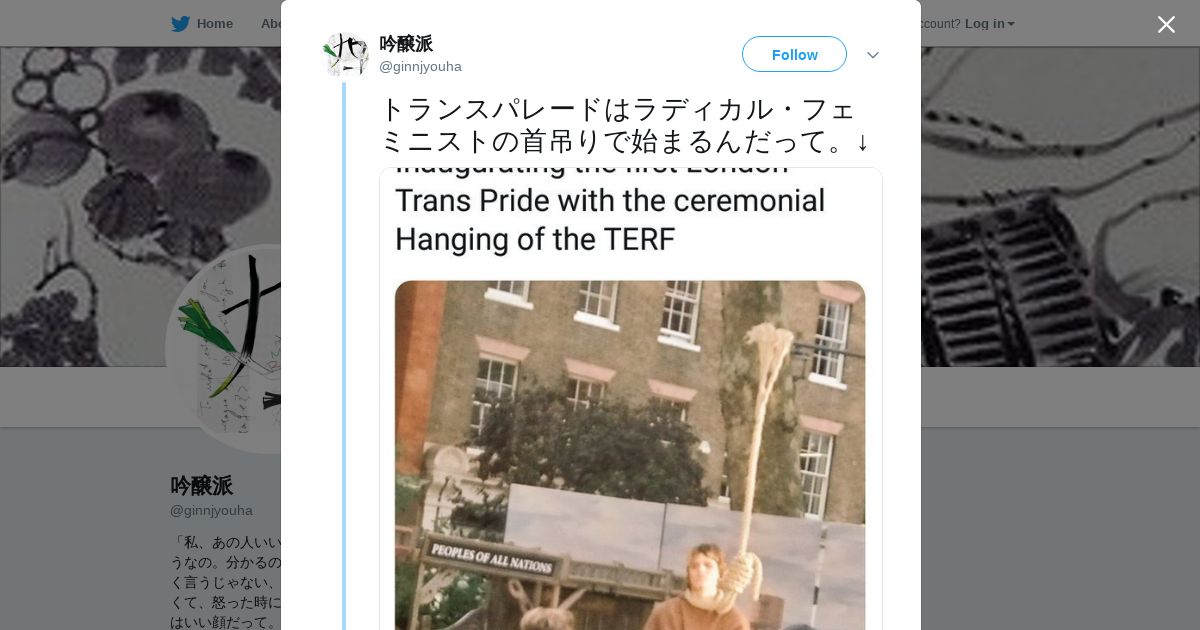Click the PEOPLES OF ALL NATIONS sign in photo
This screenshot has height=630, width=1200.
tap(491, 556)
